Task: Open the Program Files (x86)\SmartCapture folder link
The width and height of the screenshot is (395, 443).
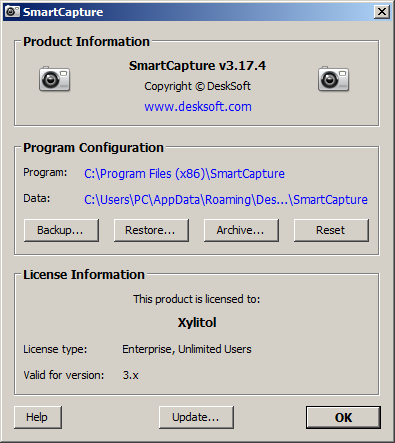Action: click(x=184, y=174)
